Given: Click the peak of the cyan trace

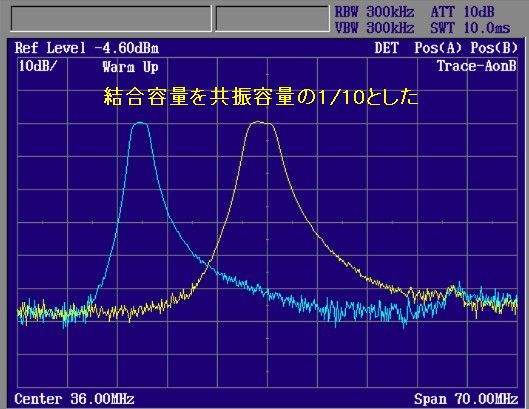Looking at the screenshot, I should coord(141,123).
